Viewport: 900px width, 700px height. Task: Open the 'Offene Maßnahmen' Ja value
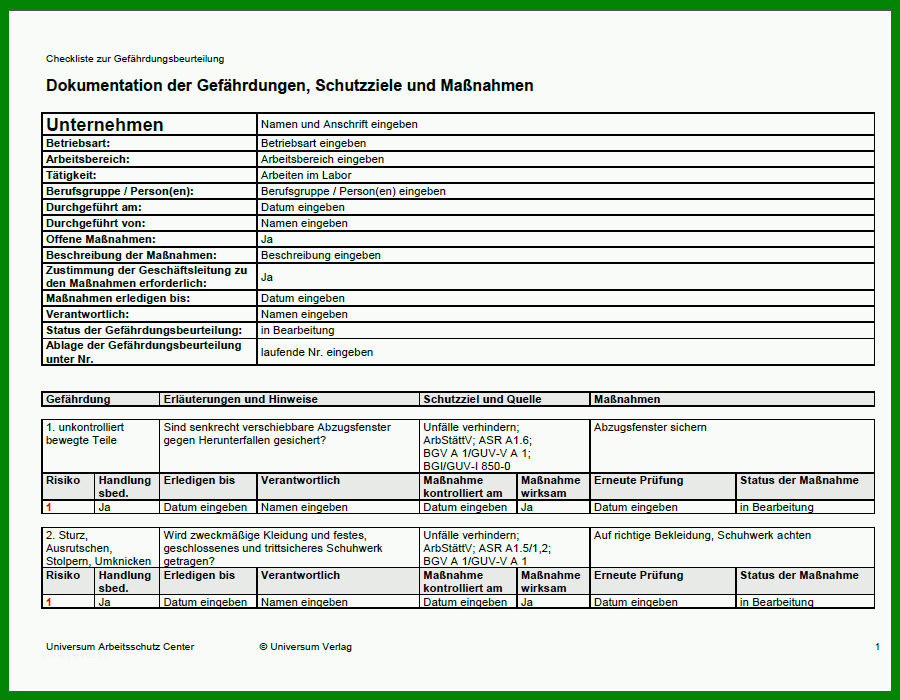tap(565, 240)
